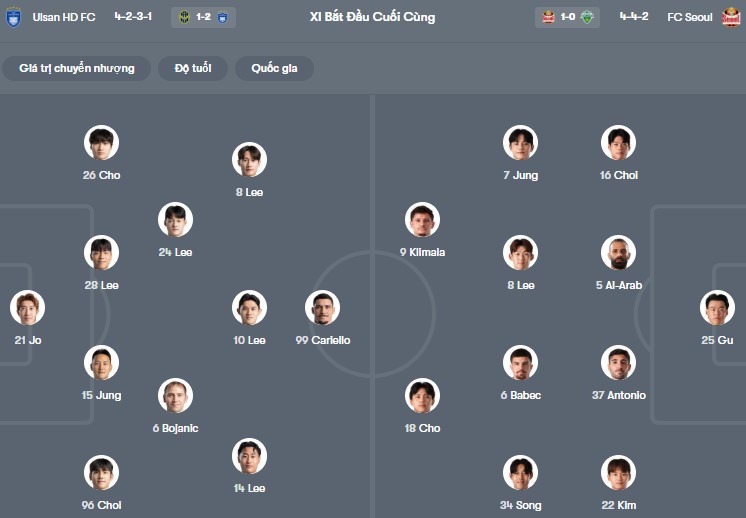Click the 34 Song player name
Image resolution: width=746 pixels, height=518 pixels.
520,505
